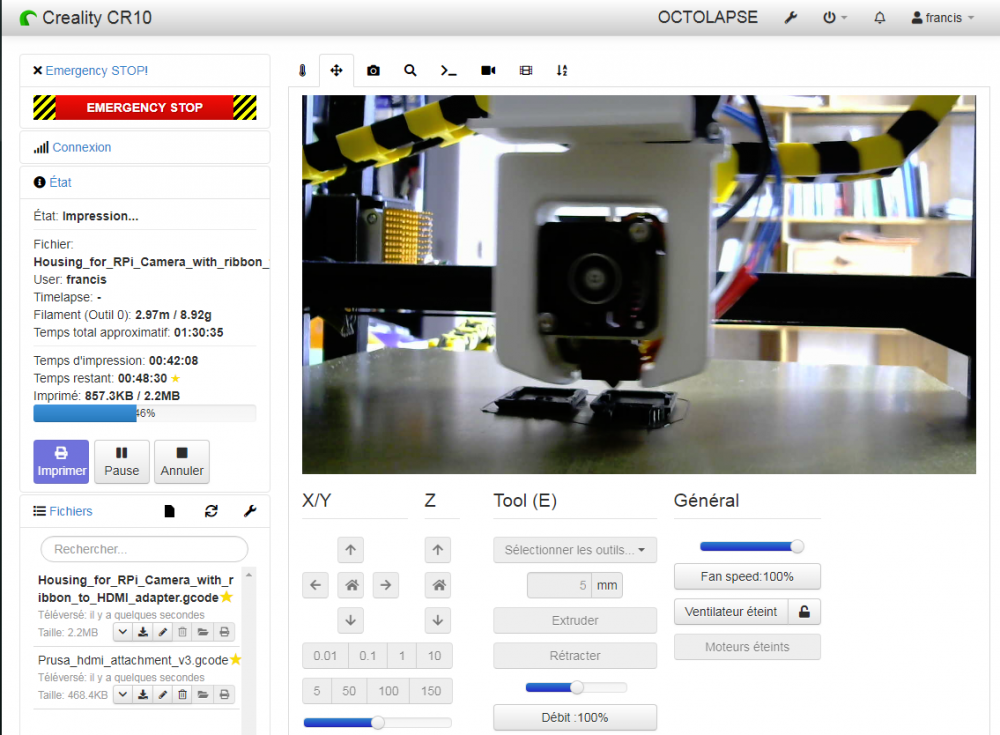Lower the Z axis down arrow

tap(438, 620)
